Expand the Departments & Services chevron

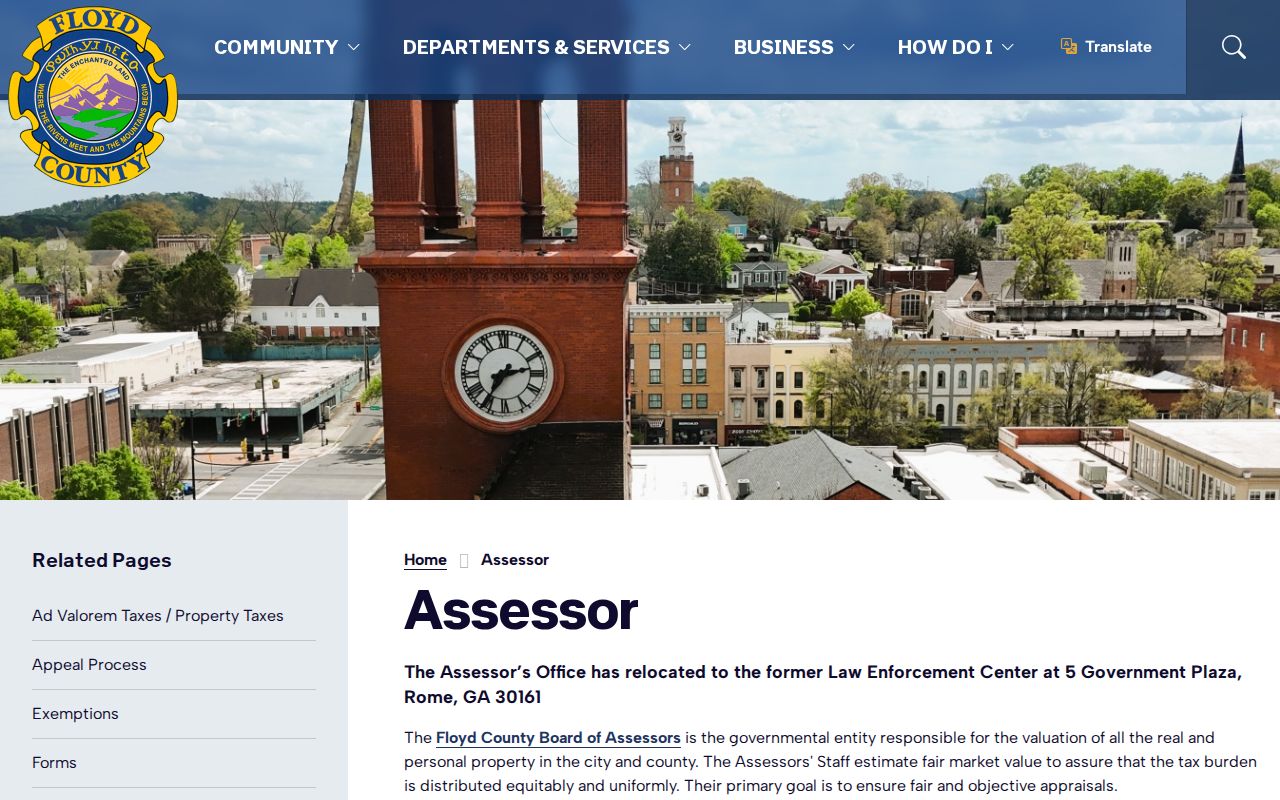click(x=684, y=47)
